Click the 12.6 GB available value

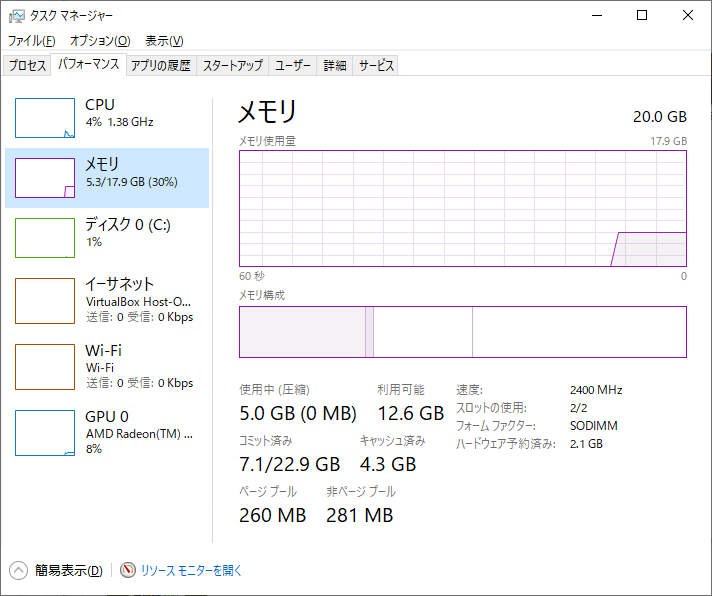411,414
